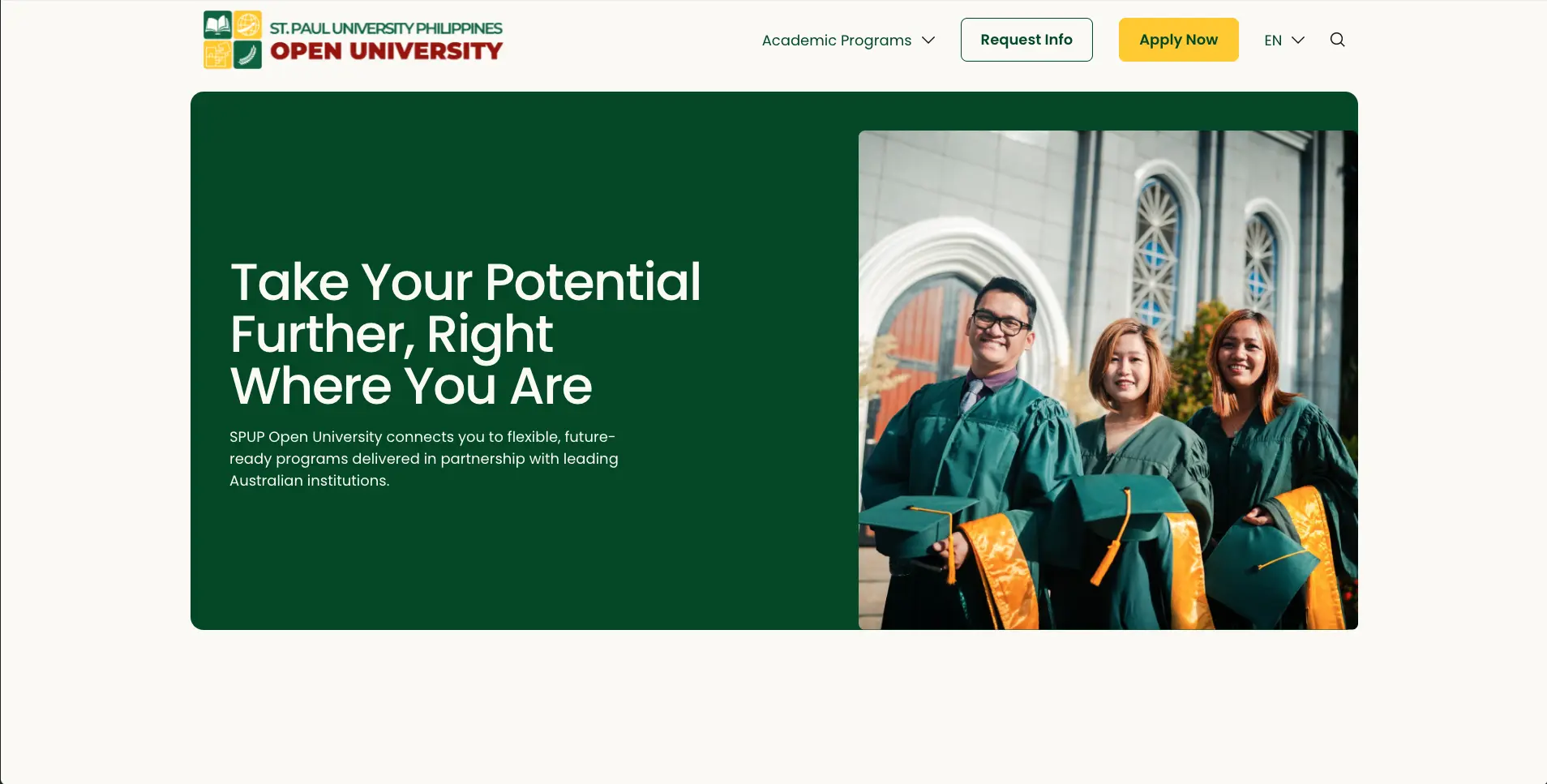Click the yellow globe tile in logo
This screenshot has width=1547, height=784.
(x=248, y=25)
